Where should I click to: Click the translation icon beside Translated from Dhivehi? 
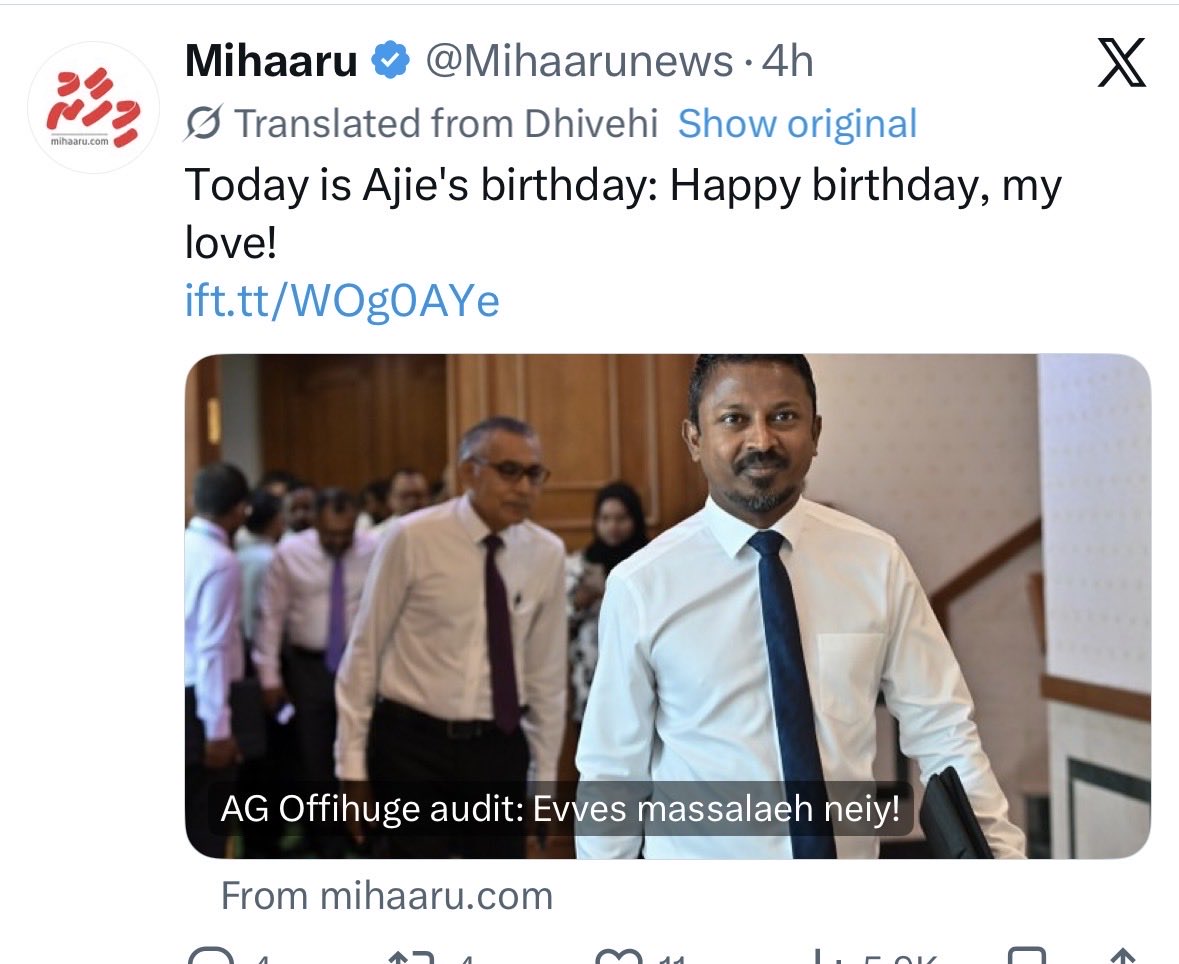pyautogui.click(x=203, y=123)
